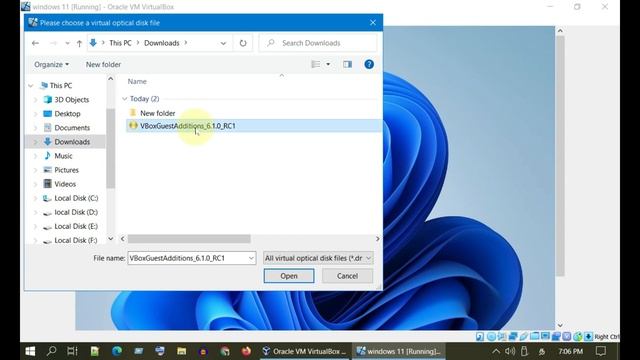Click inside the Search Downloads box
This screenshot has height=360, width=640.
click(x=318, y=43)
